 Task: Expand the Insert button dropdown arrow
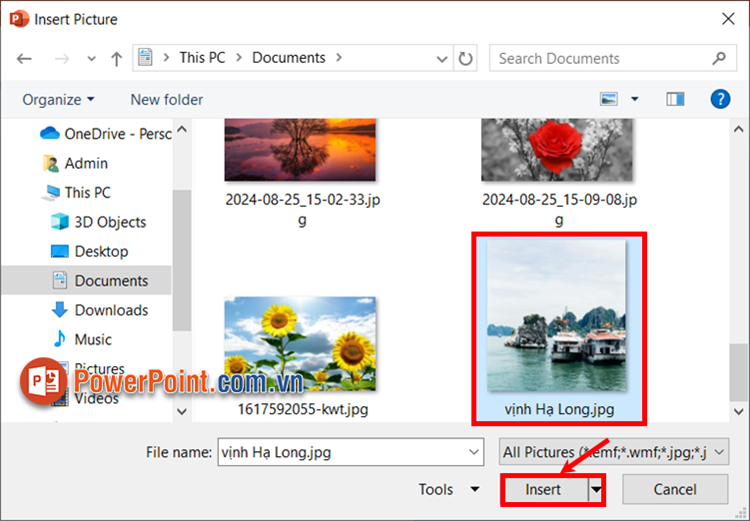[x=597, y=490]
